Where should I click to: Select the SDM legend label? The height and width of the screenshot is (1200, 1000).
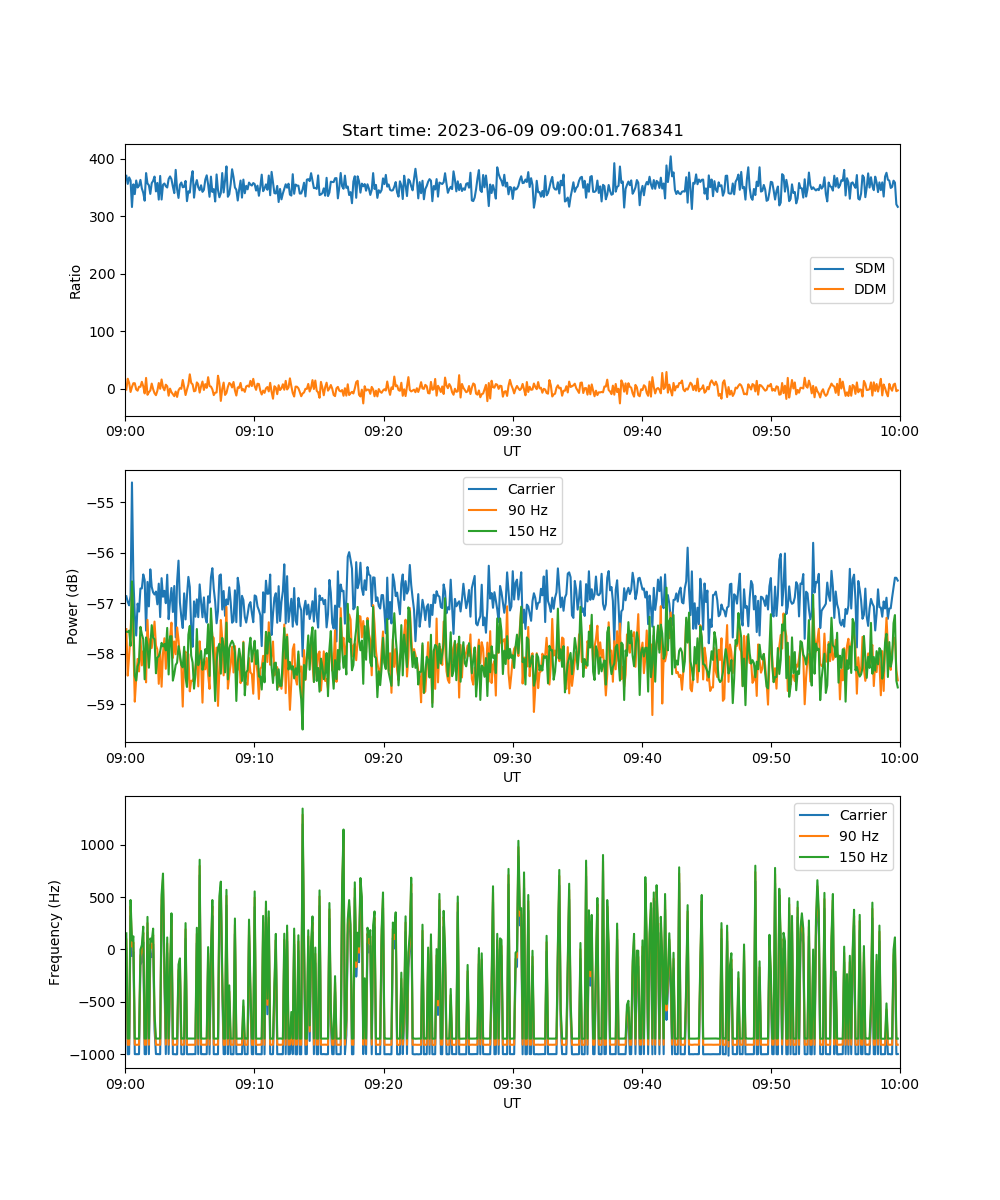[868, 269]
